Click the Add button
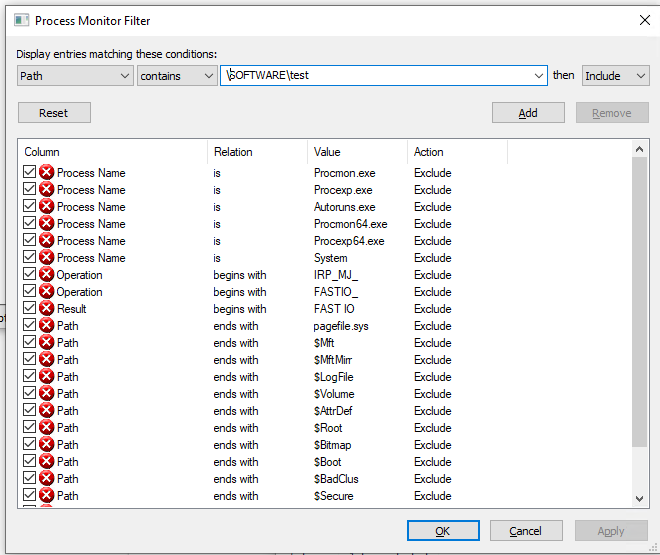This screenshot has height=555, width=660. coord(528,113)
